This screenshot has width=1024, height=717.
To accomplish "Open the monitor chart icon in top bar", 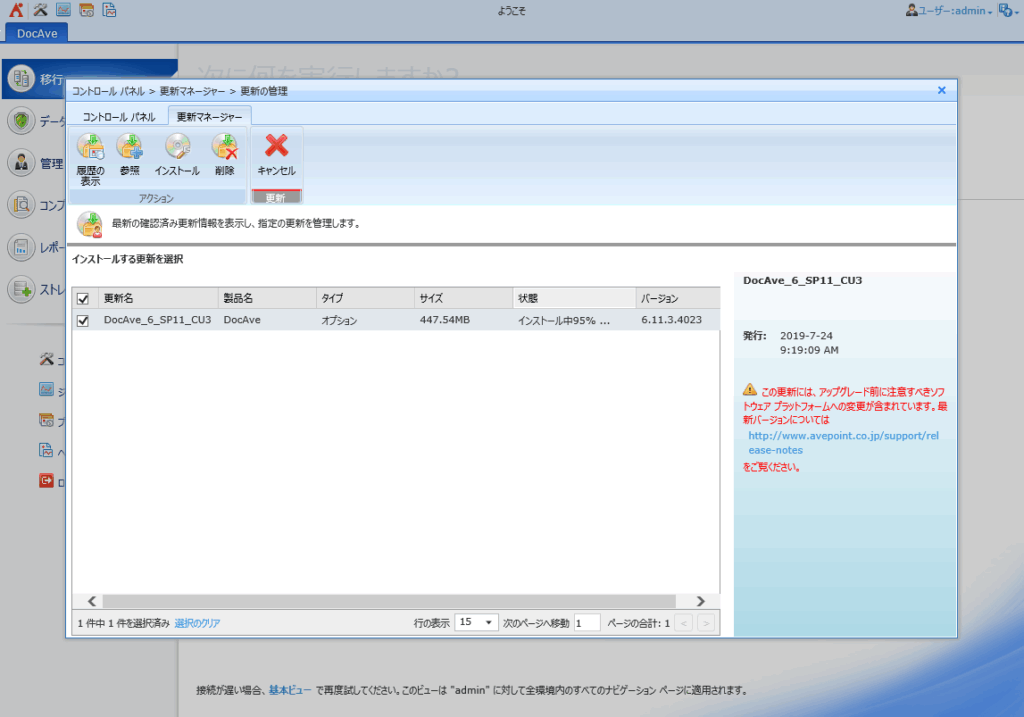I will click(63, 10).
